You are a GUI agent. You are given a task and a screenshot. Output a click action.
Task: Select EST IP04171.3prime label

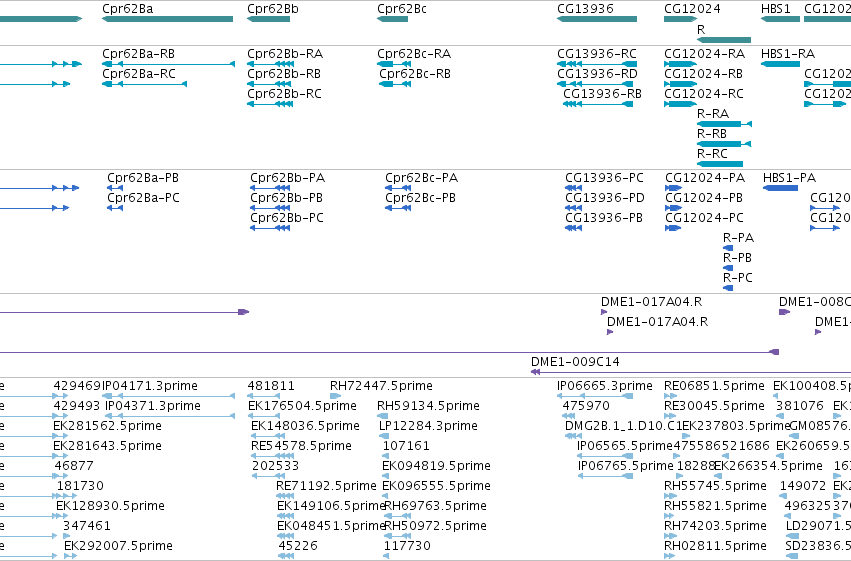150,386
